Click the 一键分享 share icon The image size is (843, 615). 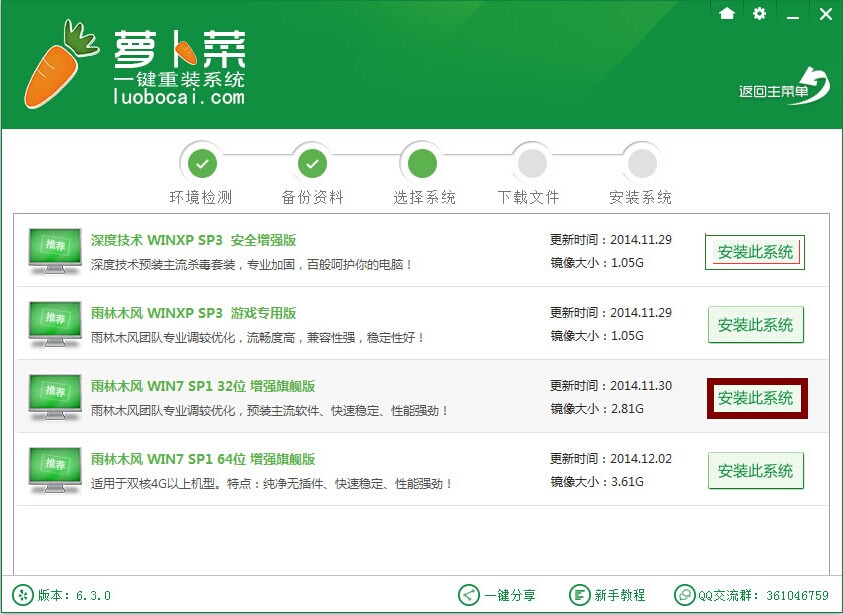(x=468, y=595)
